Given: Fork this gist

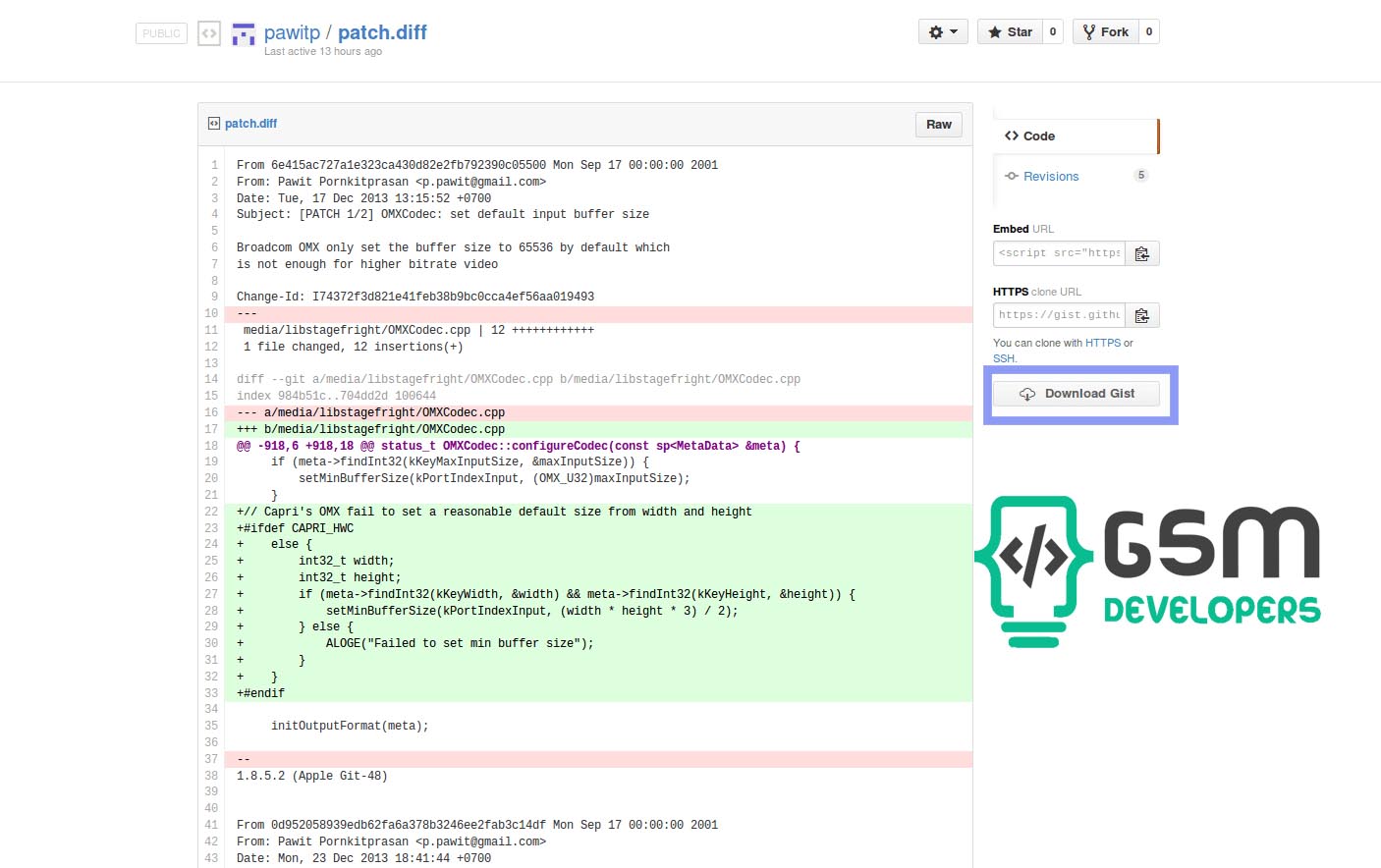Looking at the screenshot, I should pos(1106,31).
